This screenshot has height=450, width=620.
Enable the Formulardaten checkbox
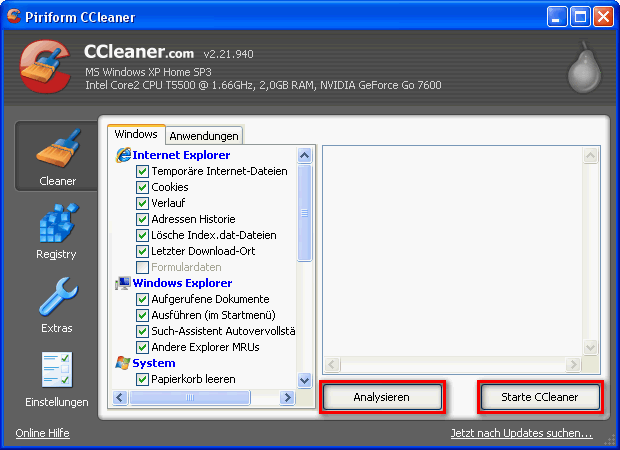pos(142,267)
